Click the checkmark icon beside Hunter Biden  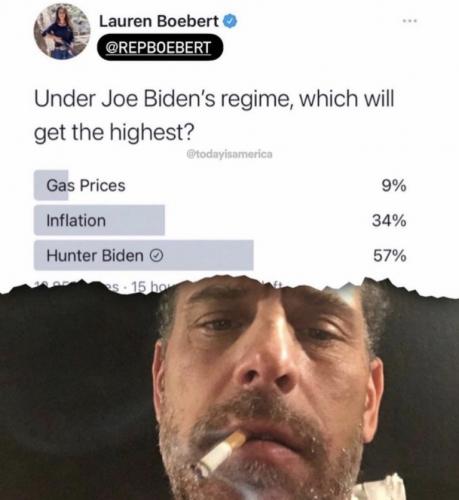[x=157, y=256]
